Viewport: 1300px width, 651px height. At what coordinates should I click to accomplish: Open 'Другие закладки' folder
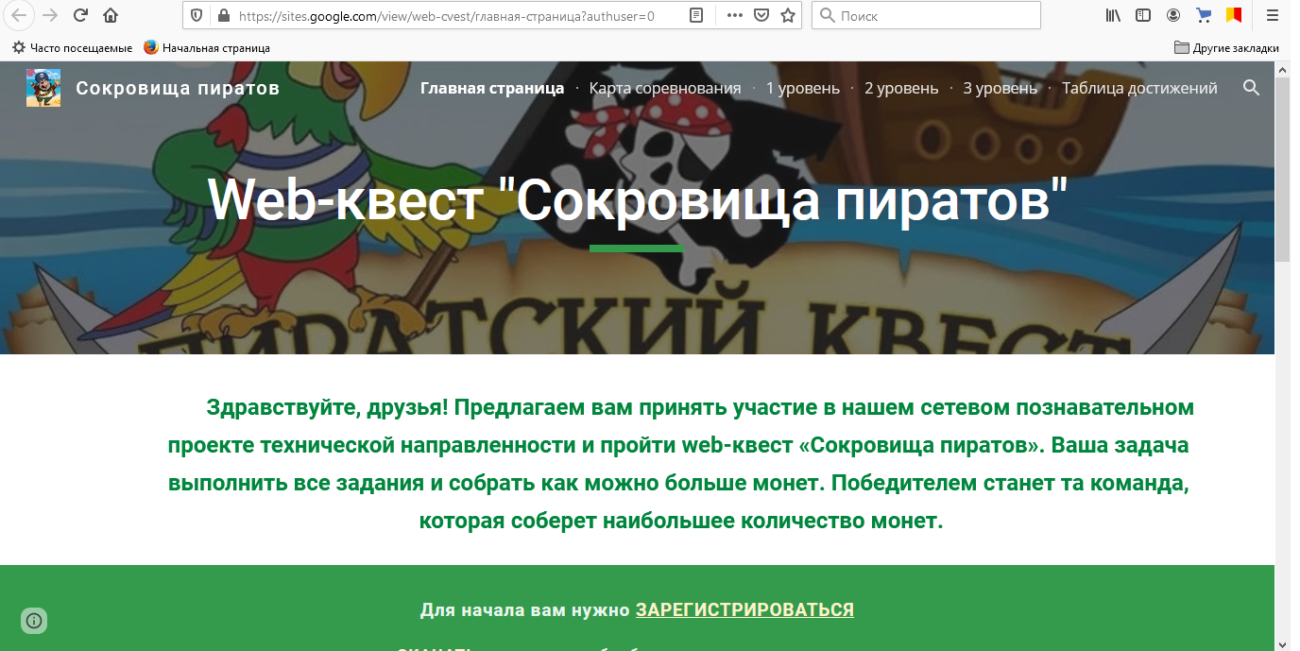coord(1226,48)
